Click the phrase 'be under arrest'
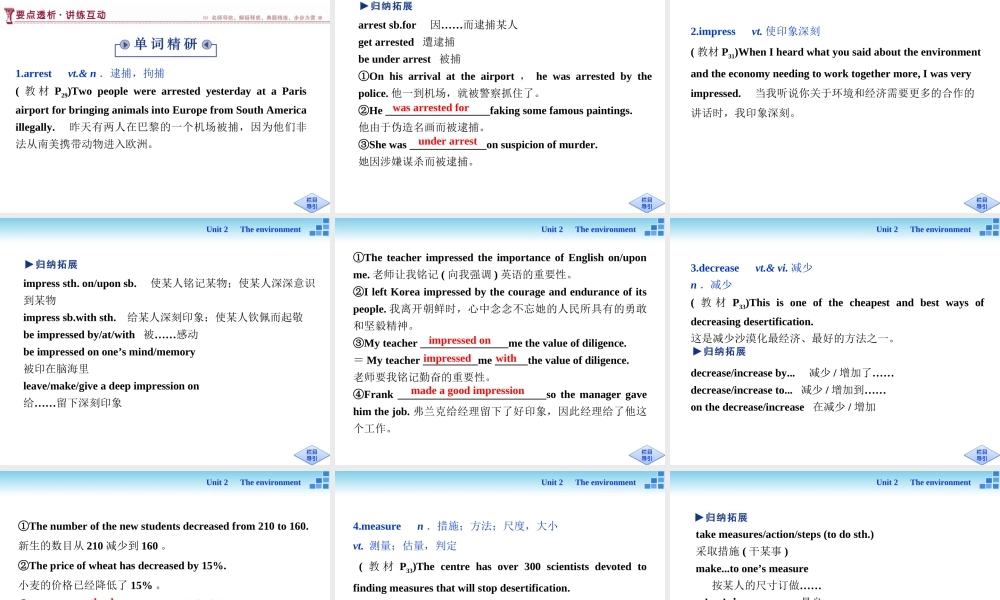 394,59
